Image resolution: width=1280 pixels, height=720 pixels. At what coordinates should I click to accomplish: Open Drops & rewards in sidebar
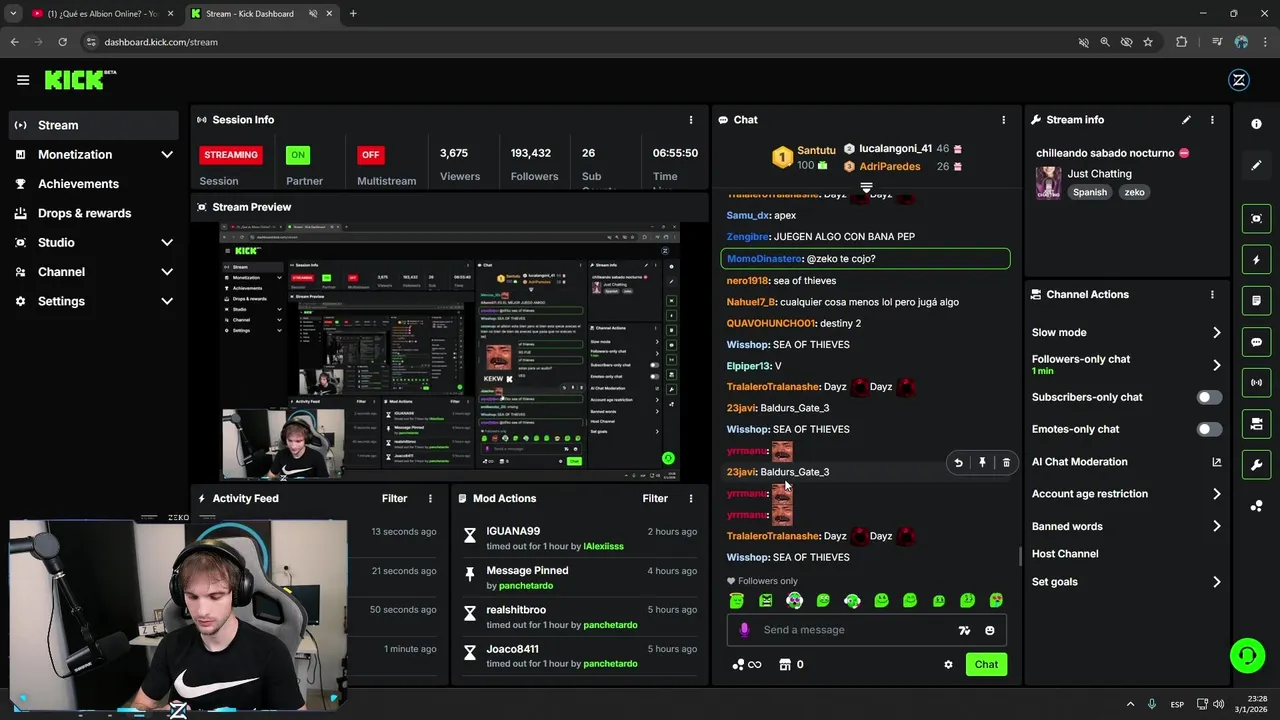[96, 213]
